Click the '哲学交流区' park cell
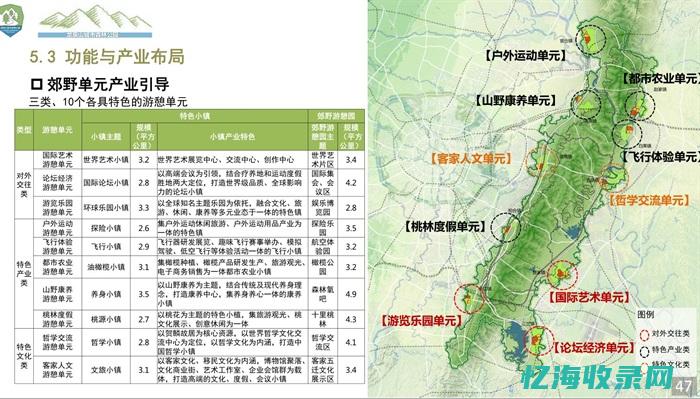700x399 pixels. coord(323,342)
